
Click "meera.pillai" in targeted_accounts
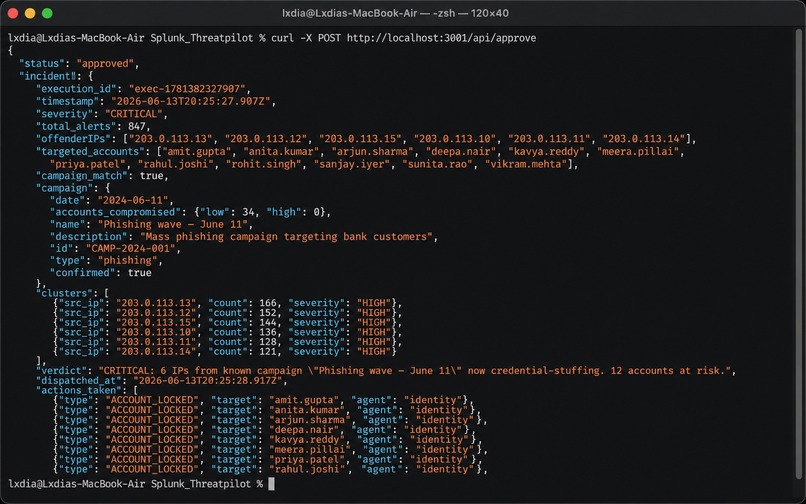[x=640, y=151]
